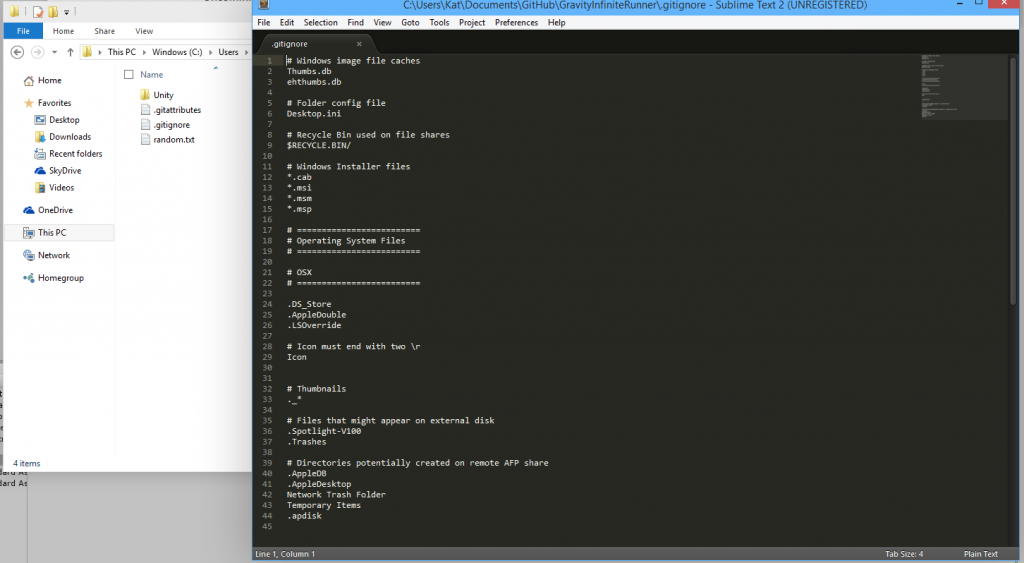1024x563 pixels.
Task: Open File tab in Explorer ribbon
Action: (23, 31)
